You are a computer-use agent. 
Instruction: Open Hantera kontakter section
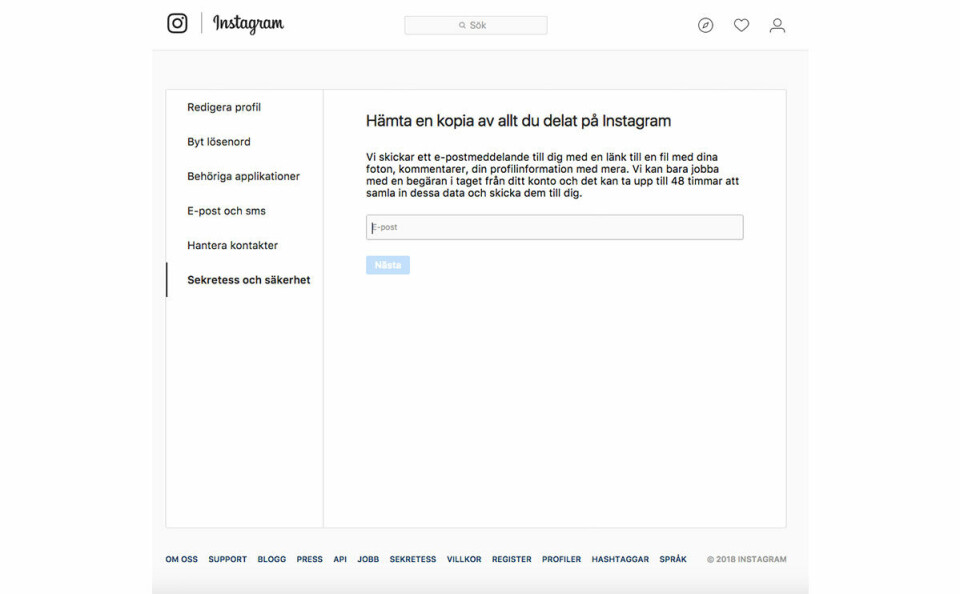pyautogui.click(x=233, y=245)
